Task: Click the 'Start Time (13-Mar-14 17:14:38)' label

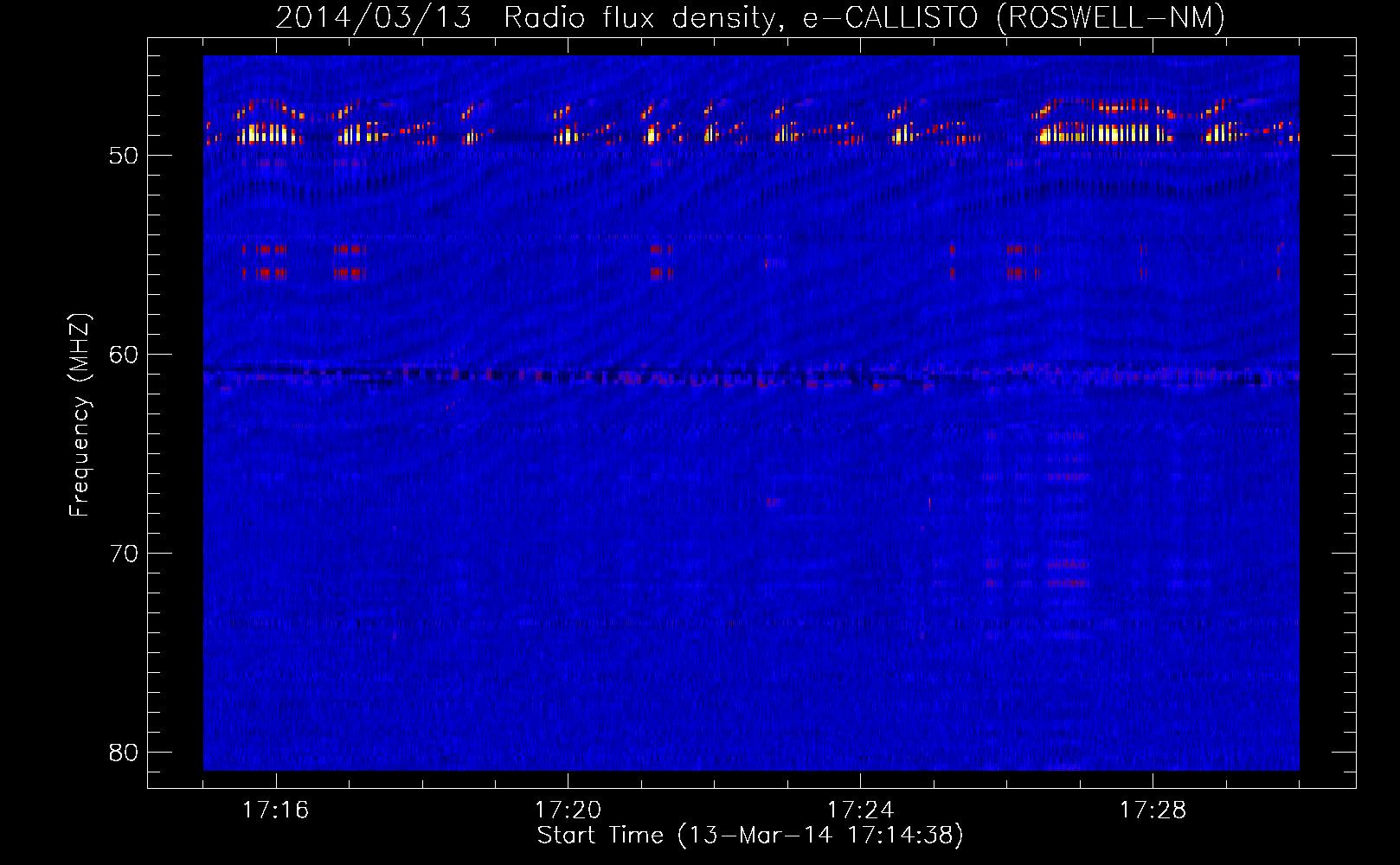Action: [750, 836]
